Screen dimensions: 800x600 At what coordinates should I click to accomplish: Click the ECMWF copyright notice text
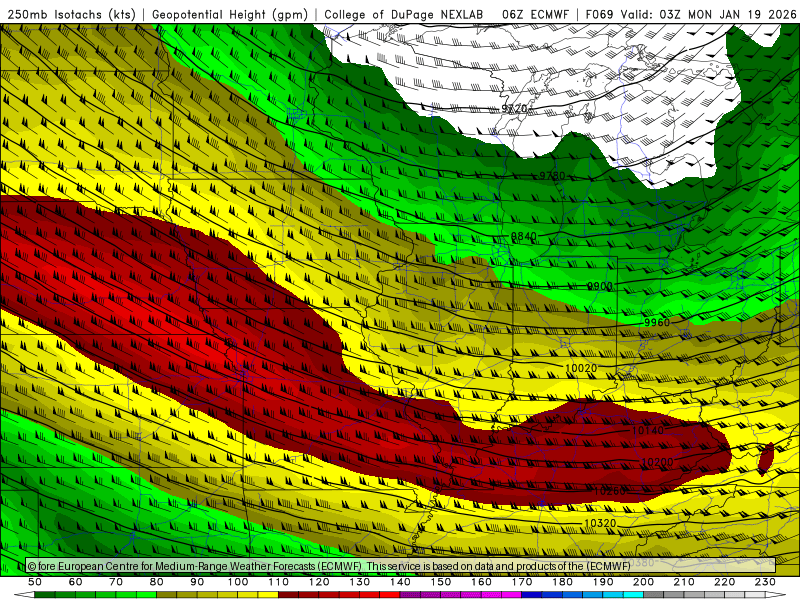(329, 566)
